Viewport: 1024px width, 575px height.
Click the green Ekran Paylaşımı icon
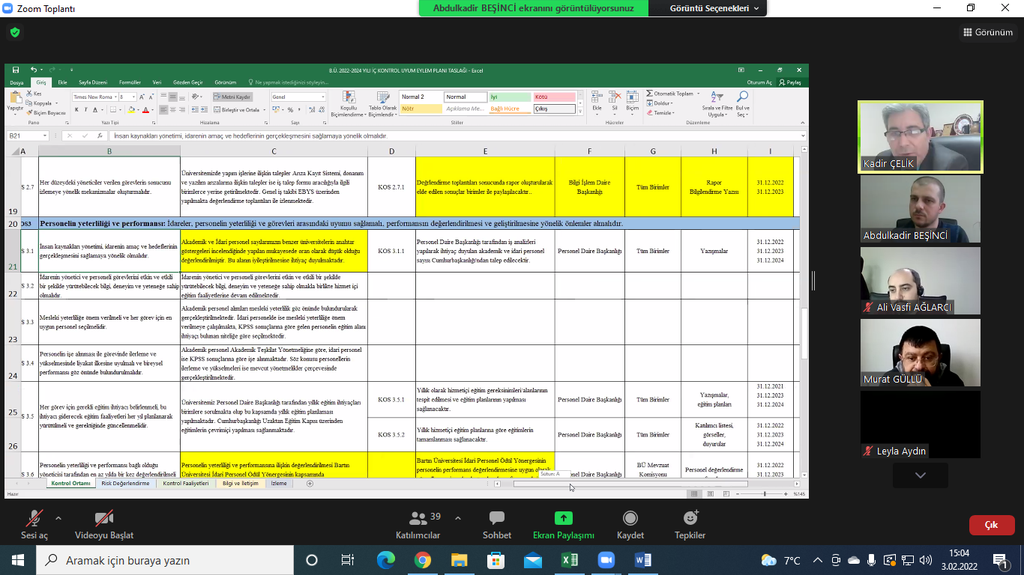563,518
